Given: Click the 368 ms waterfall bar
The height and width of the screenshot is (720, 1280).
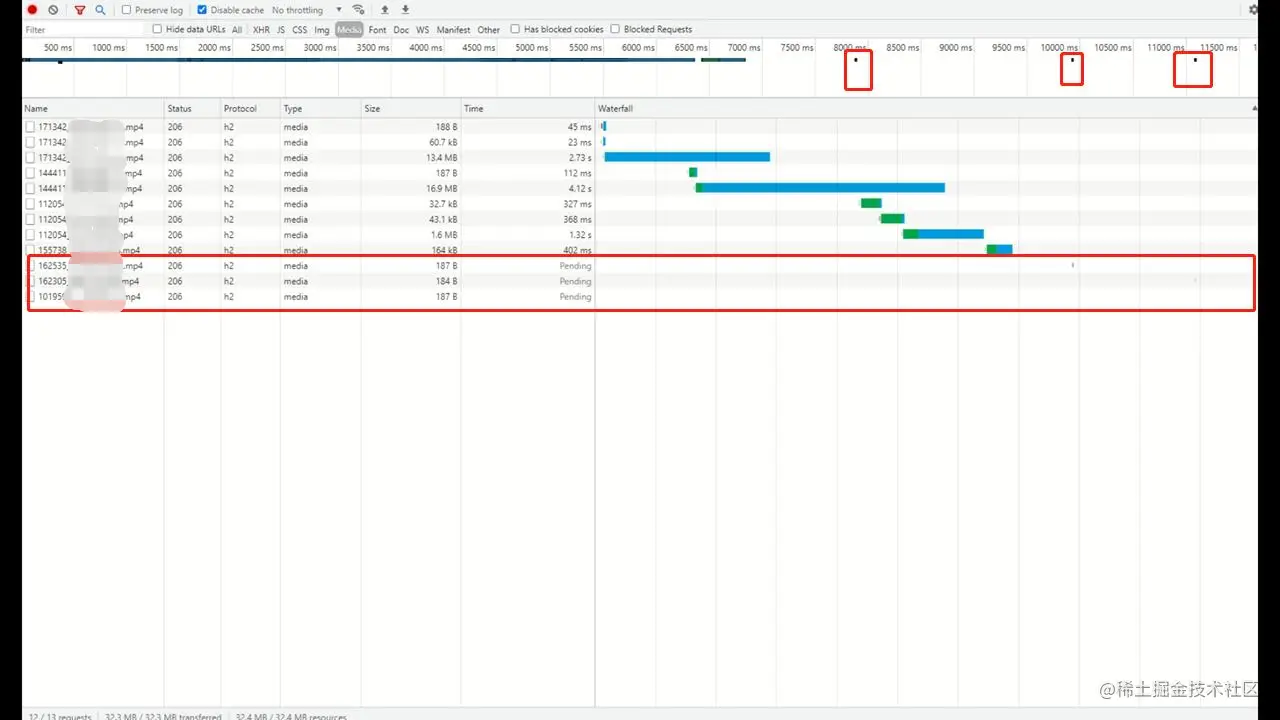Looking at the screenshot, I should pyautogui.click(x=892, y=219).
